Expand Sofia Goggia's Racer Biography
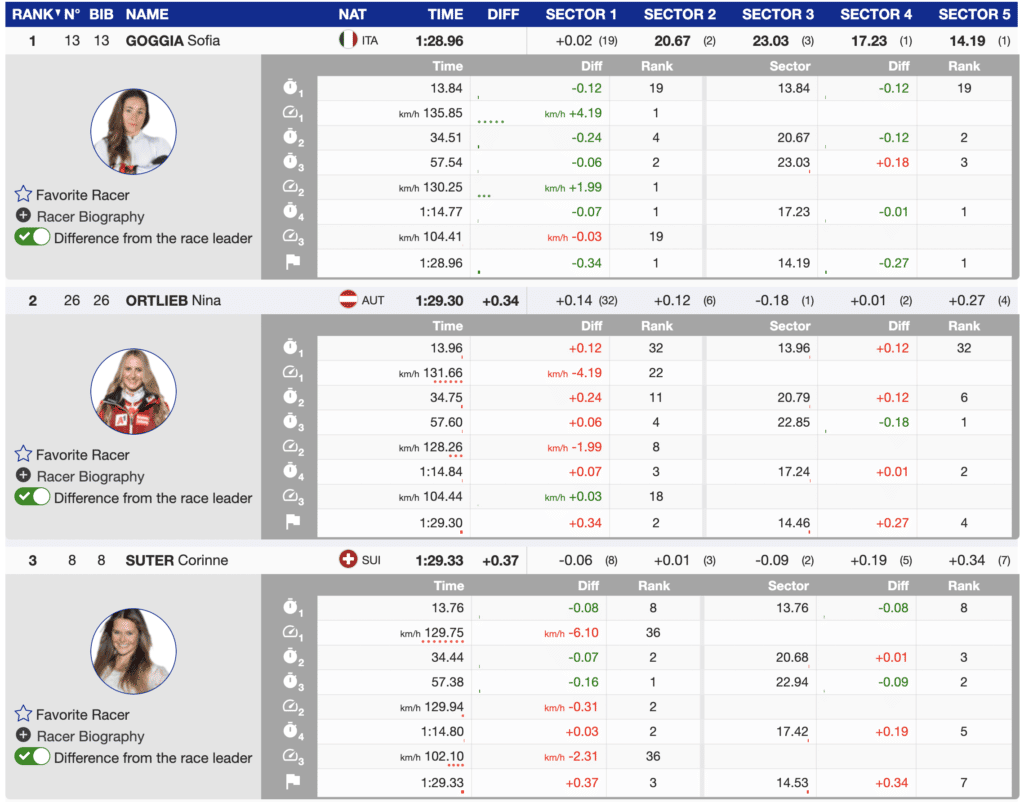This screenshot has width=1024, height=802. pyautogui.click(x=23, y=216)
